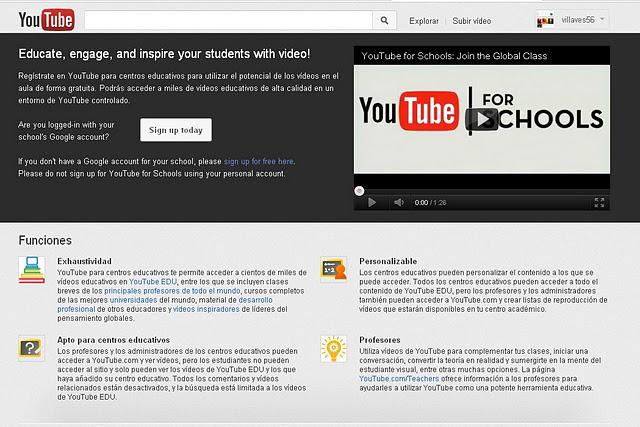Click the Educate, engage, and inspire headline
The image size is (640, 427).
coord(164,54)
